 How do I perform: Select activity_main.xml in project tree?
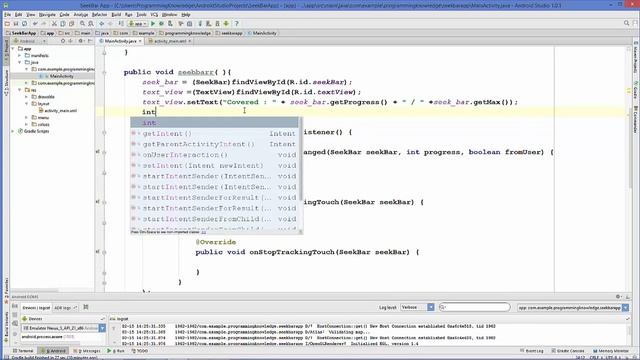click(x=58, y=111)
